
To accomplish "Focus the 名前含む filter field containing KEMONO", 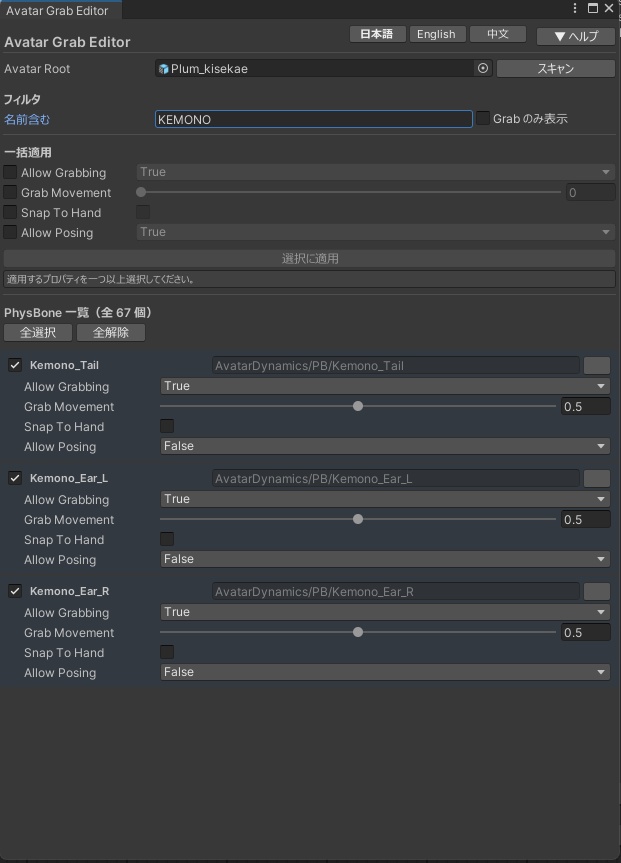I will [x=313, y=119].
